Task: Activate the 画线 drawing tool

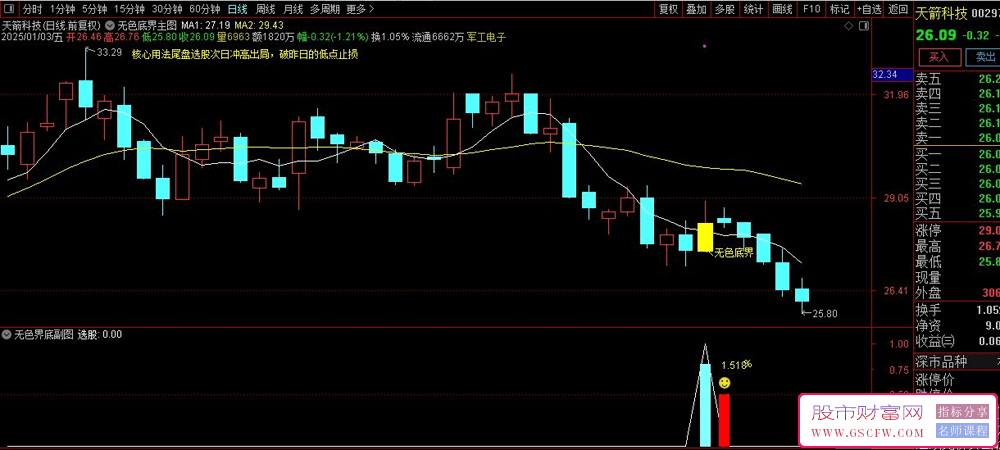Action: click(782, 9)
